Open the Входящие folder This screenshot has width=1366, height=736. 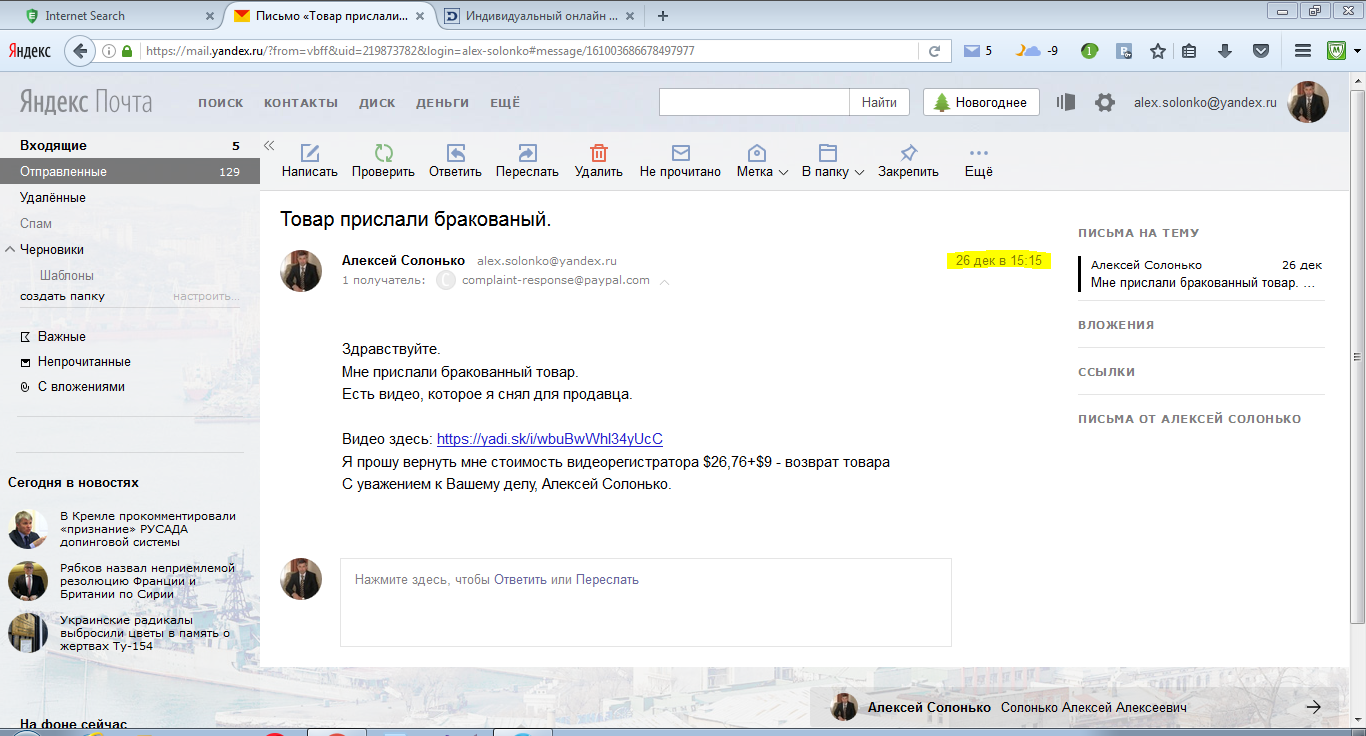[x=130, y=146]
